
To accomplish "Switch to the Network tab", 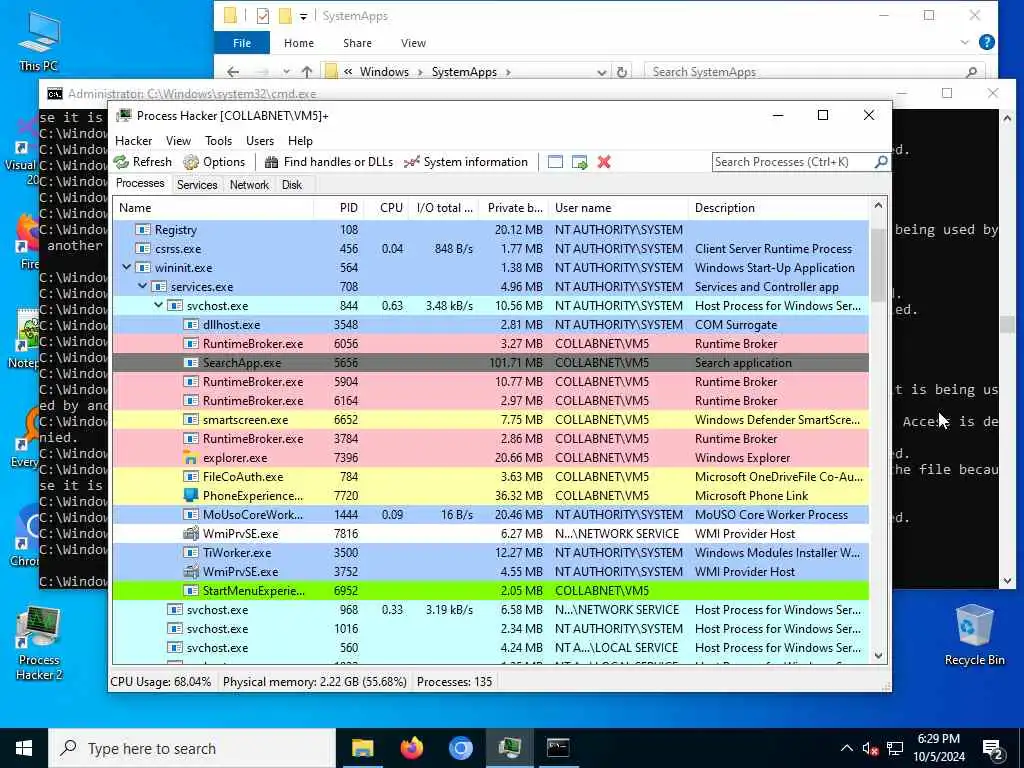I will [249, 185].
